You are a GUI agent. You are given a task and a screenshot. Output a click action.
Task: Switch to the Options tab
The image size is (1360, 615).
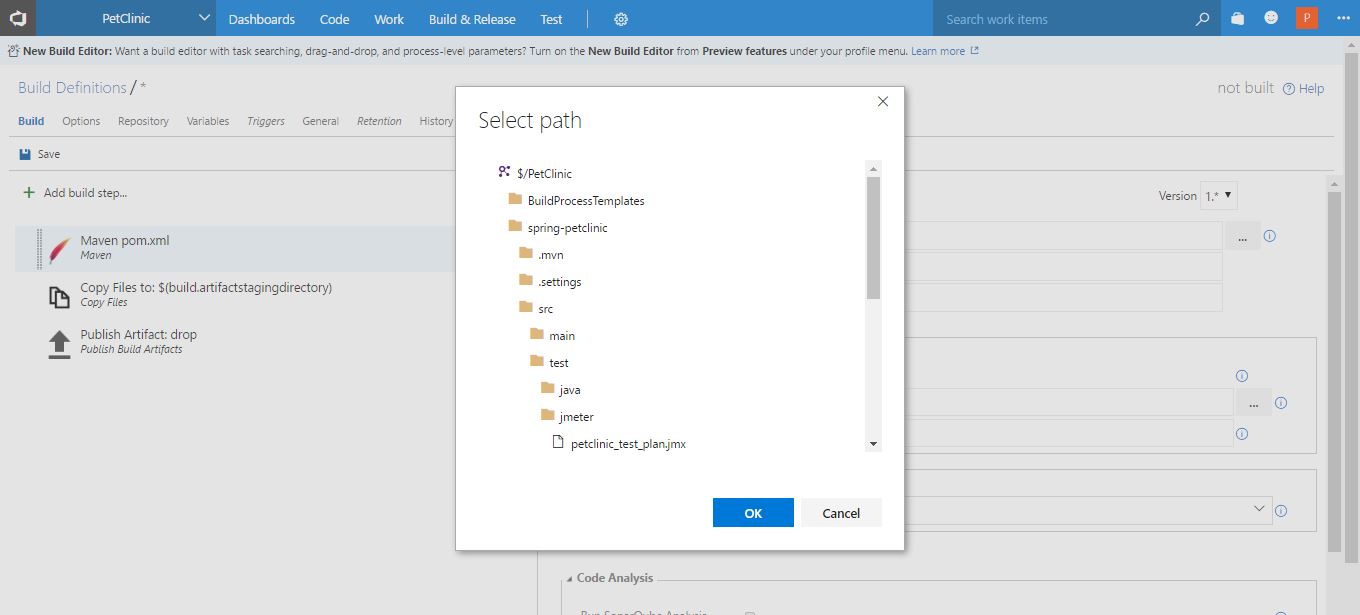pos(81,121)
